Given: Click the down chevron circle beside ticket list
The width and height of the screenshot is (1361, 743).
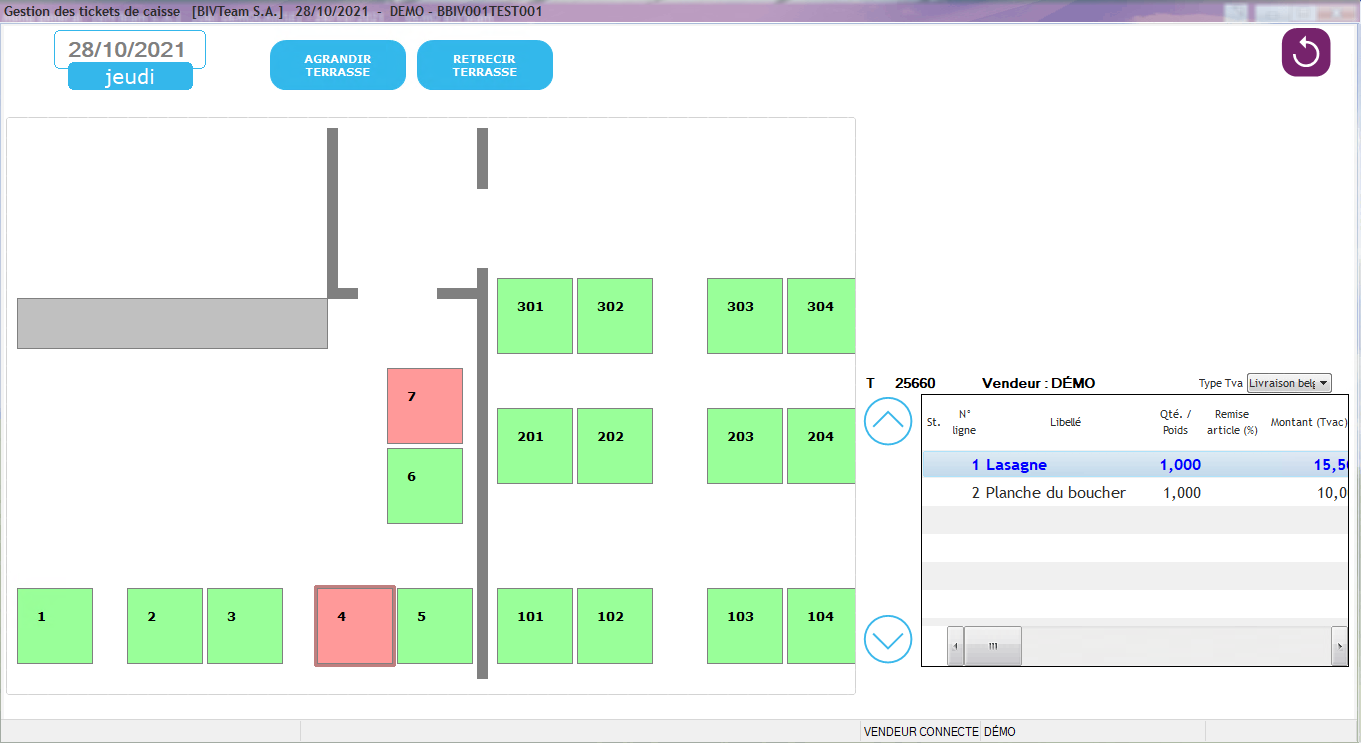Looking at the screenshot, I should 888,637.
